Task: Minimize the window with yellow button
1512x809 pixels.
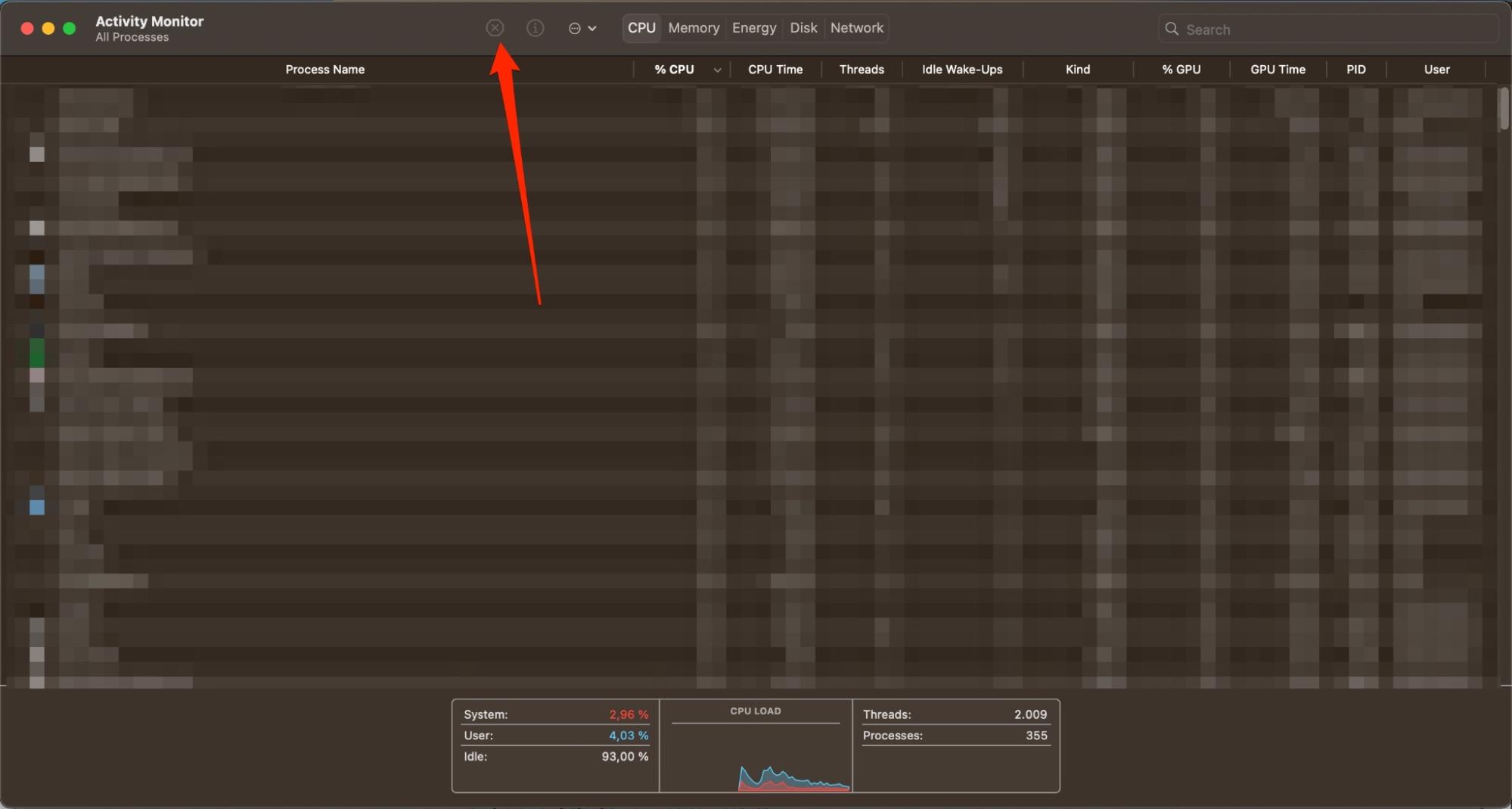Action: point(48,28)
